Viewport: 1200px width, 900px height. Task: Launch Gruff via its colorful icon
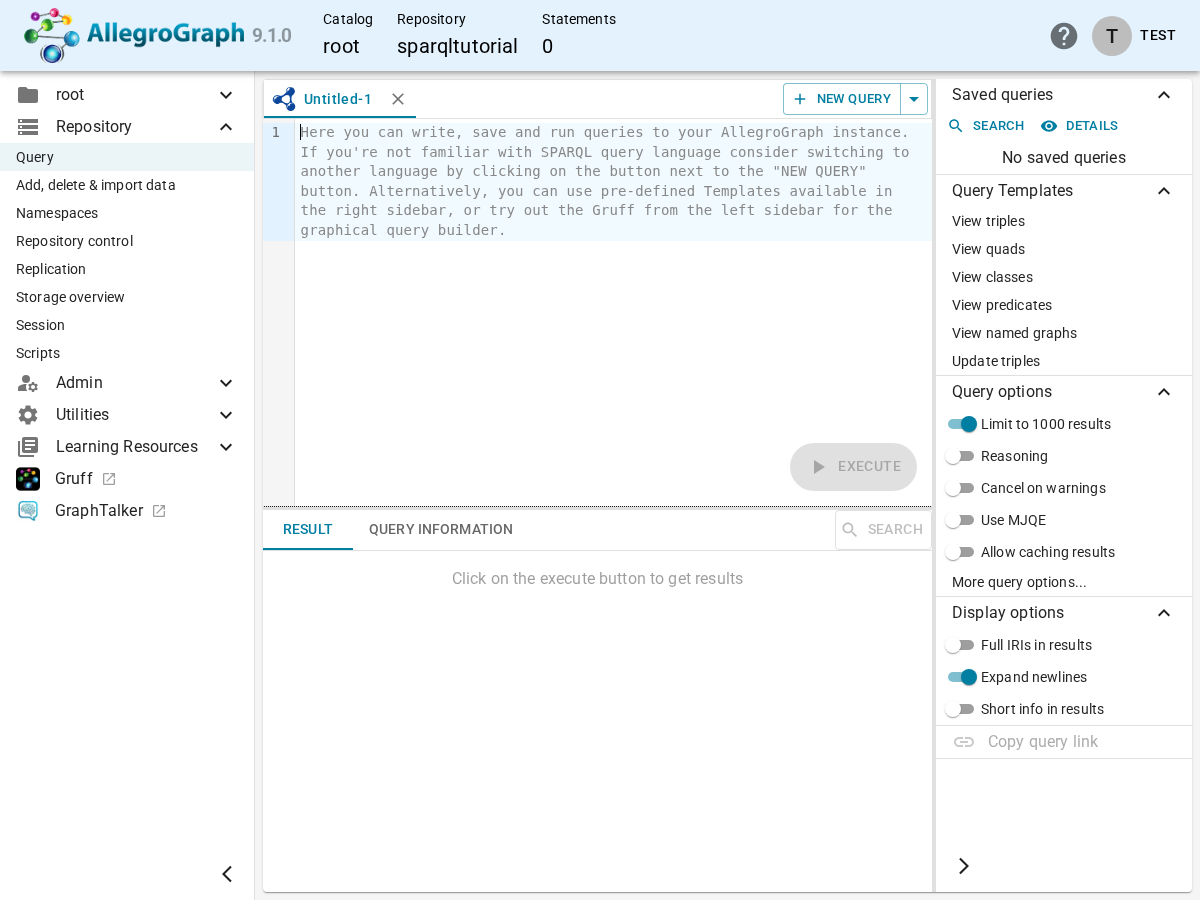pyautogui.click(x=28, y=479)
